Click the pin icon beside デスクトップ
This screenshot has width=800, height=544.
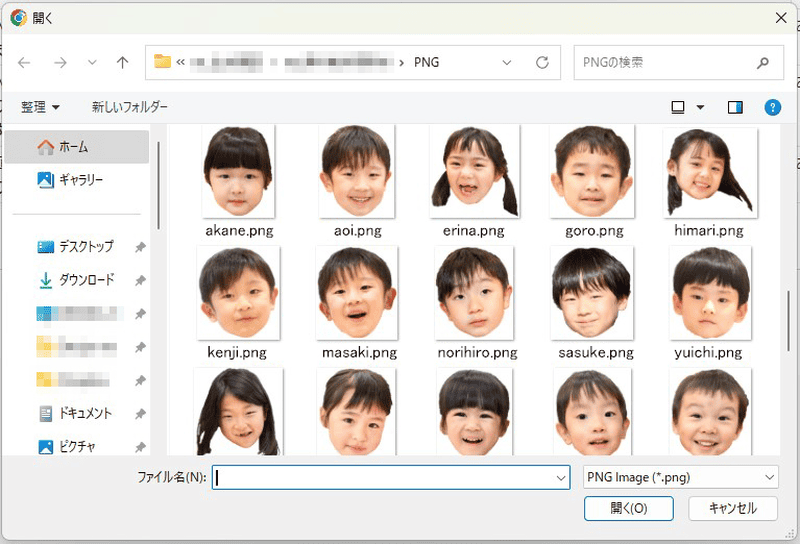click(140, 247)
